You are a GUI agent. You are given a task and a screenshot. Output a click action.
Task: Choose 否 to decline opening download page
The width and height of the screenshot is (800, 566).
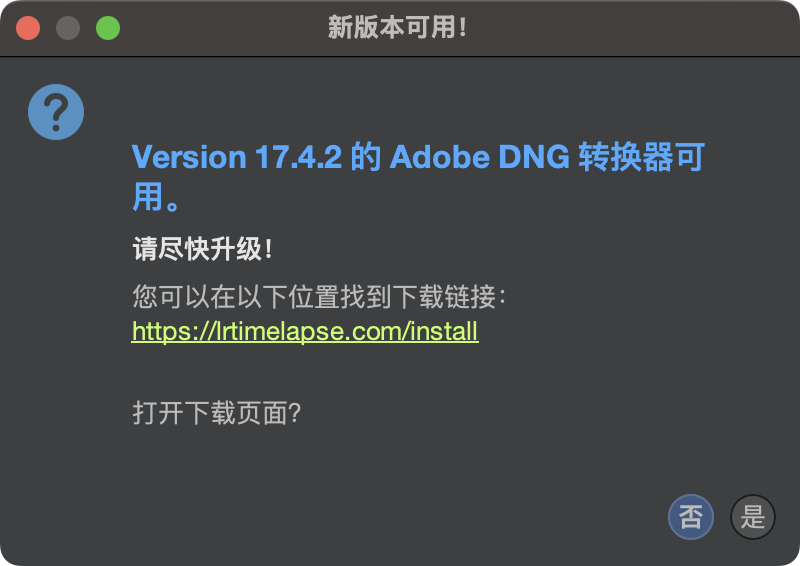click(x=691, y=517)
